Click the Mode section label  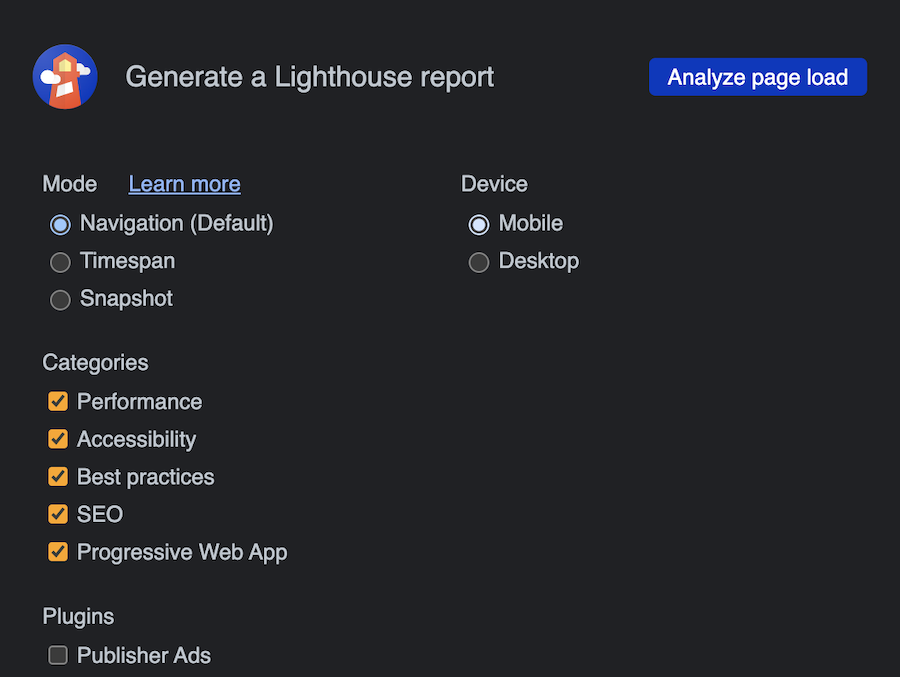[69, 184]
